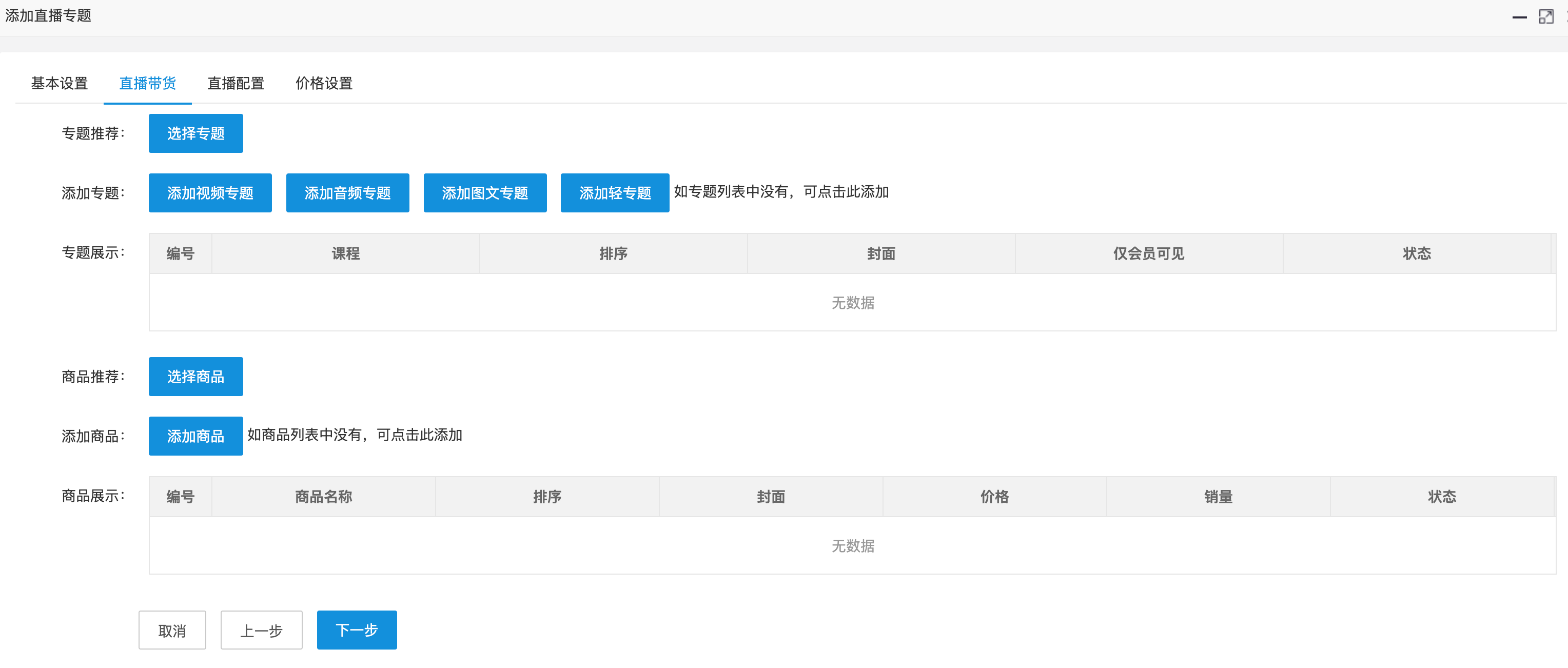Click the 添加直播专题 window title
The image size is (1568, 668).
(49, 16)
